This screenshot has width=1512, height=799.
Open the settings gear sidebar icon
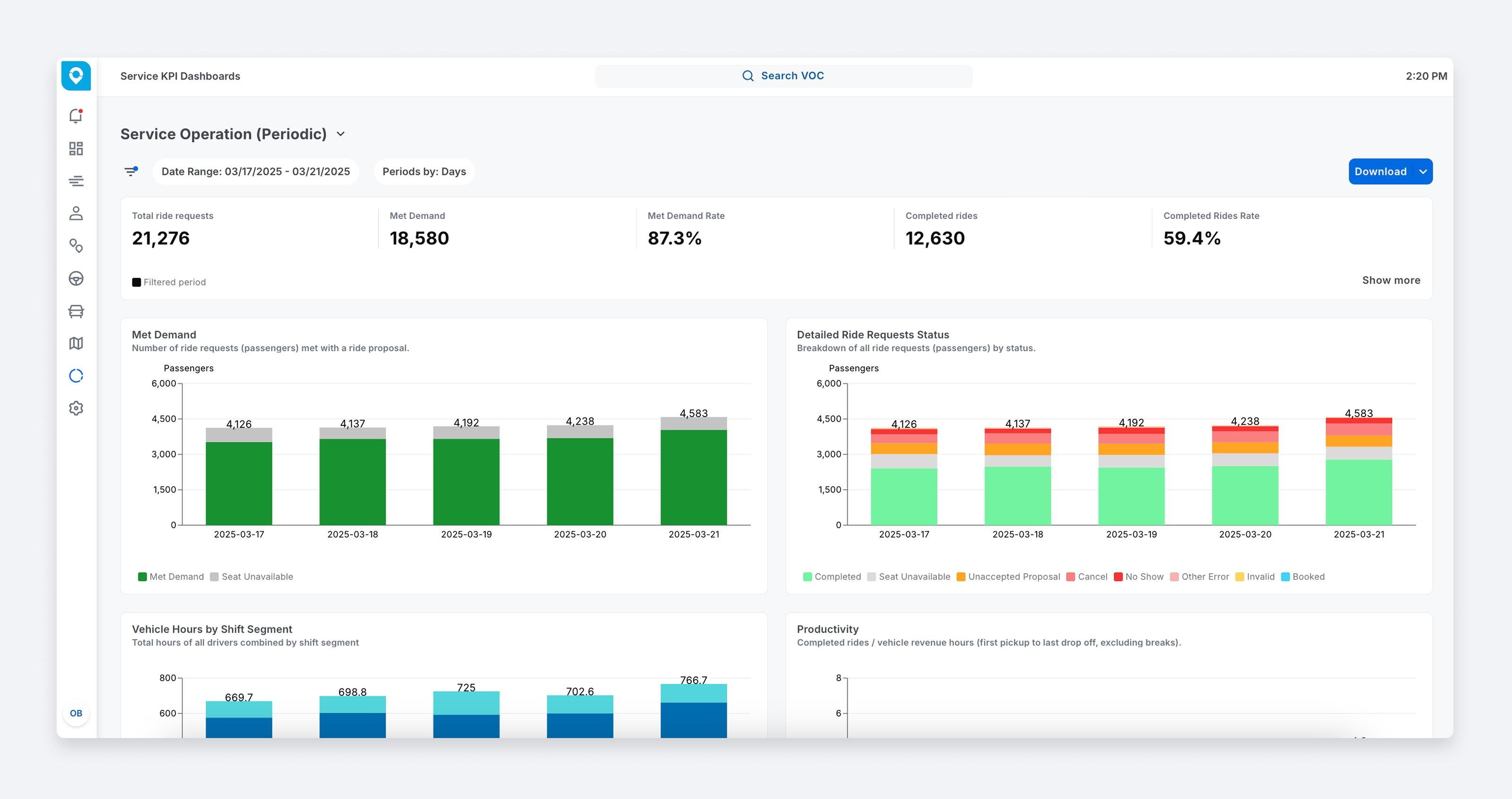(76, 408)
